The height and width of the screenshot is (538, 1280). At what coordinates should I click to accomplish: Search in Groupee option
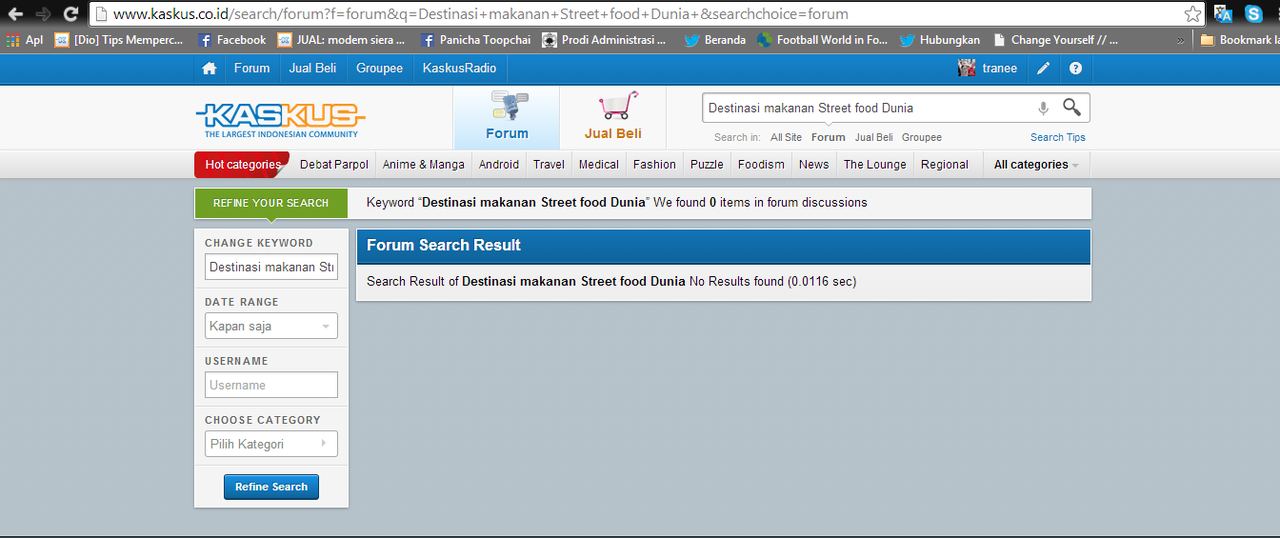tap(922, 137)
